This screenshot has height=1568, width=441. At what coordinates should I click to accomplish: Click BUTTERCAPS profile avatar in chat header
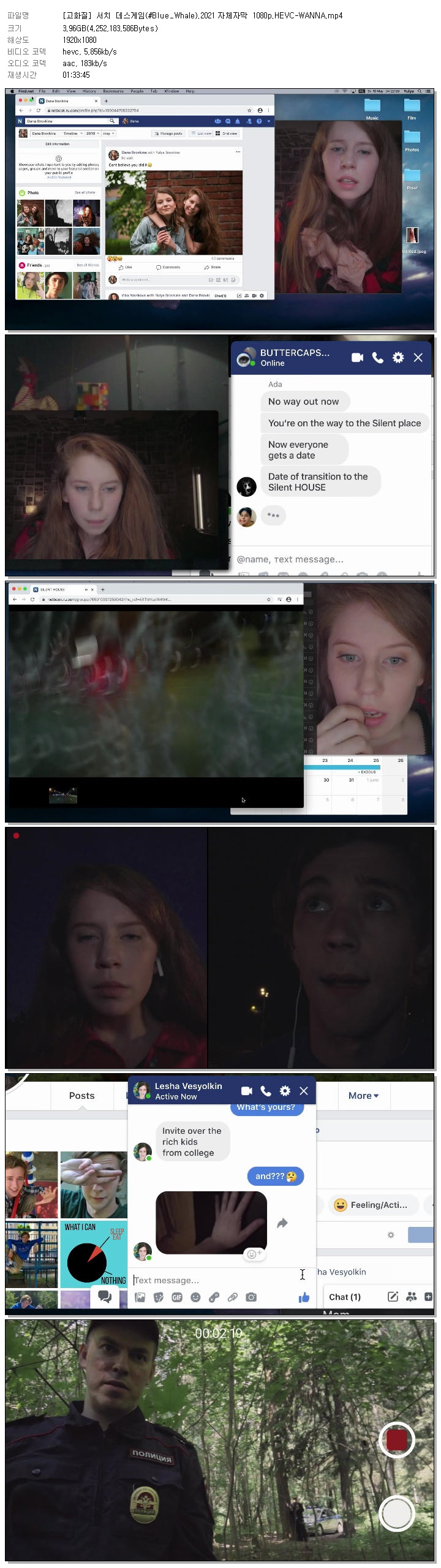click(246, 357)
